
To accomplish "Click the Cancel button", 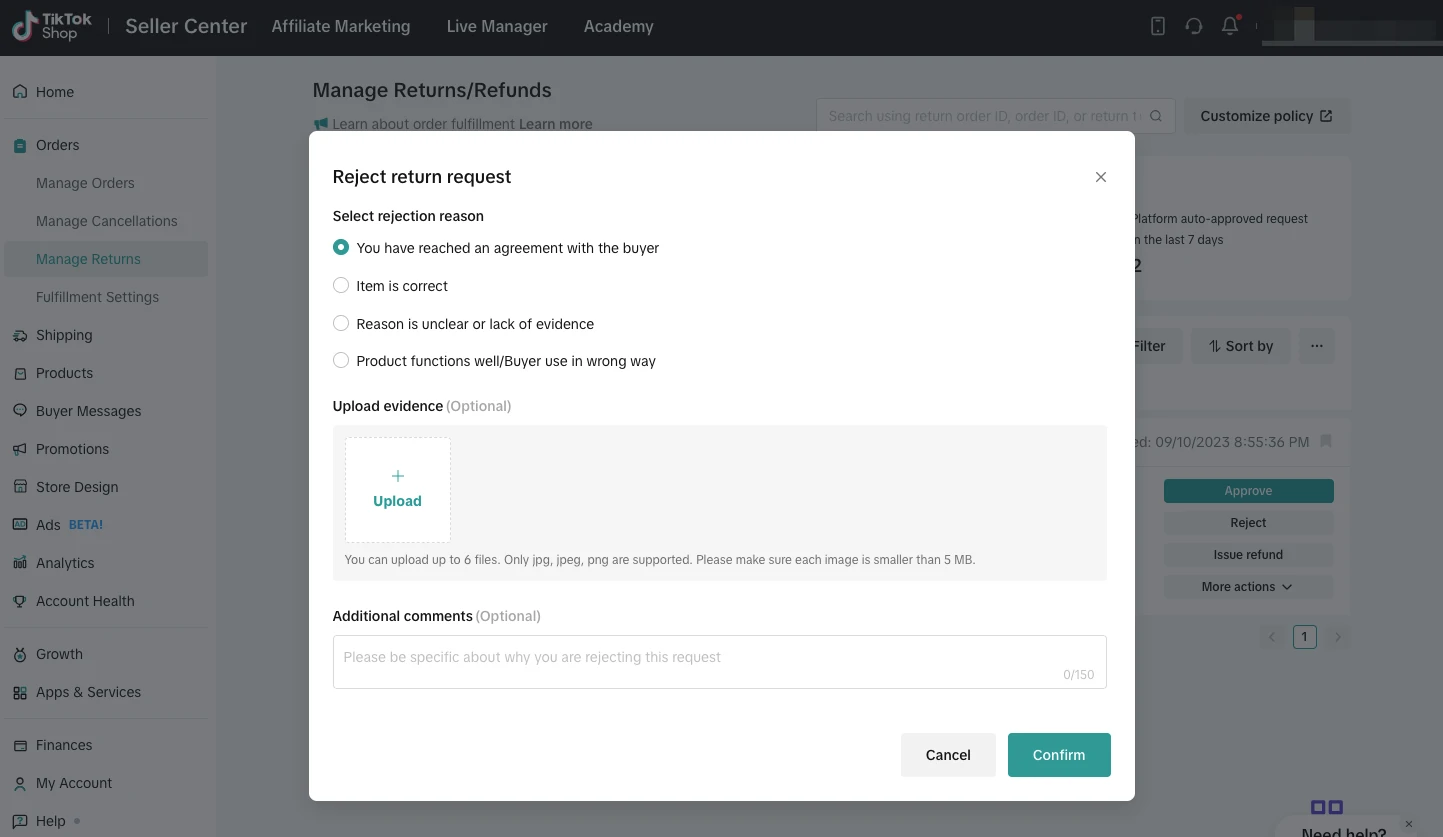I will [947, 755].
